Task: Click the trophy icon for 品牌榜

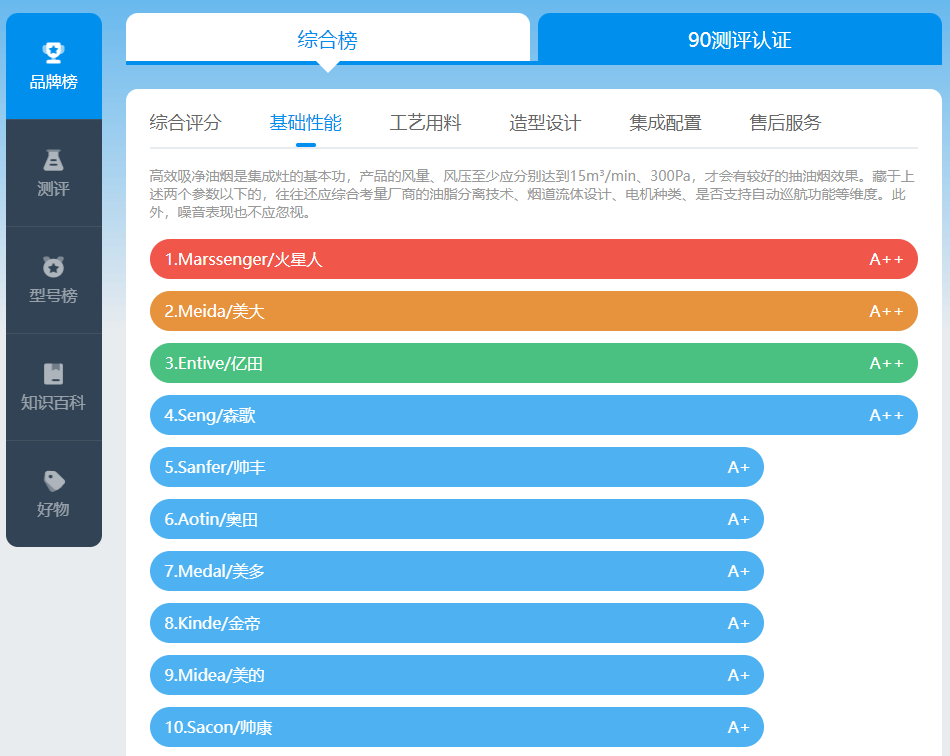Action: [x=53, y=53]
